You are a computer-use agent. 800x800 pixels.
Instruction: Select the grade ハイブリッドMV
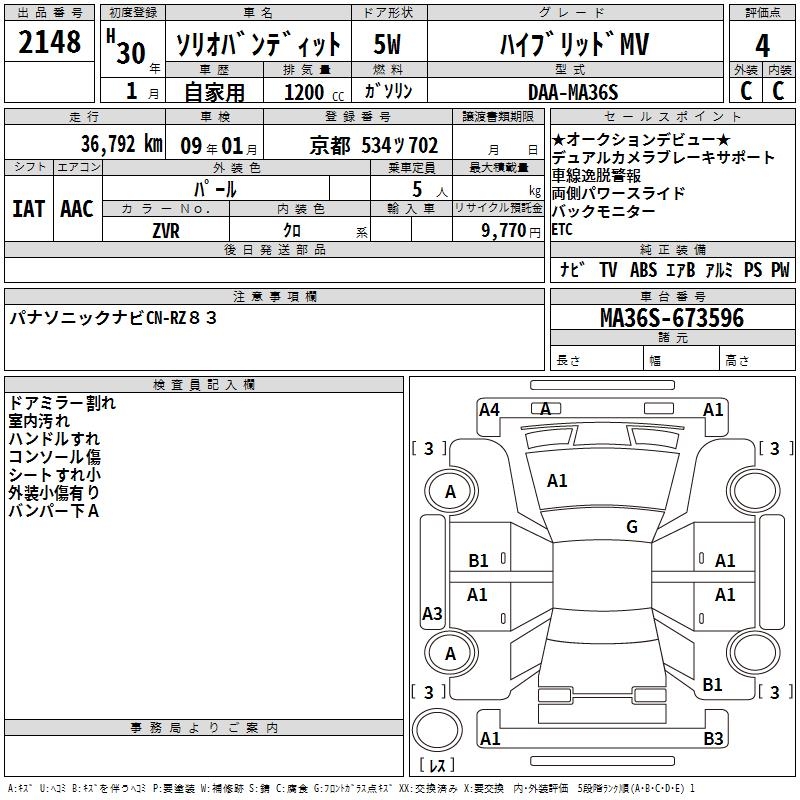574,44
